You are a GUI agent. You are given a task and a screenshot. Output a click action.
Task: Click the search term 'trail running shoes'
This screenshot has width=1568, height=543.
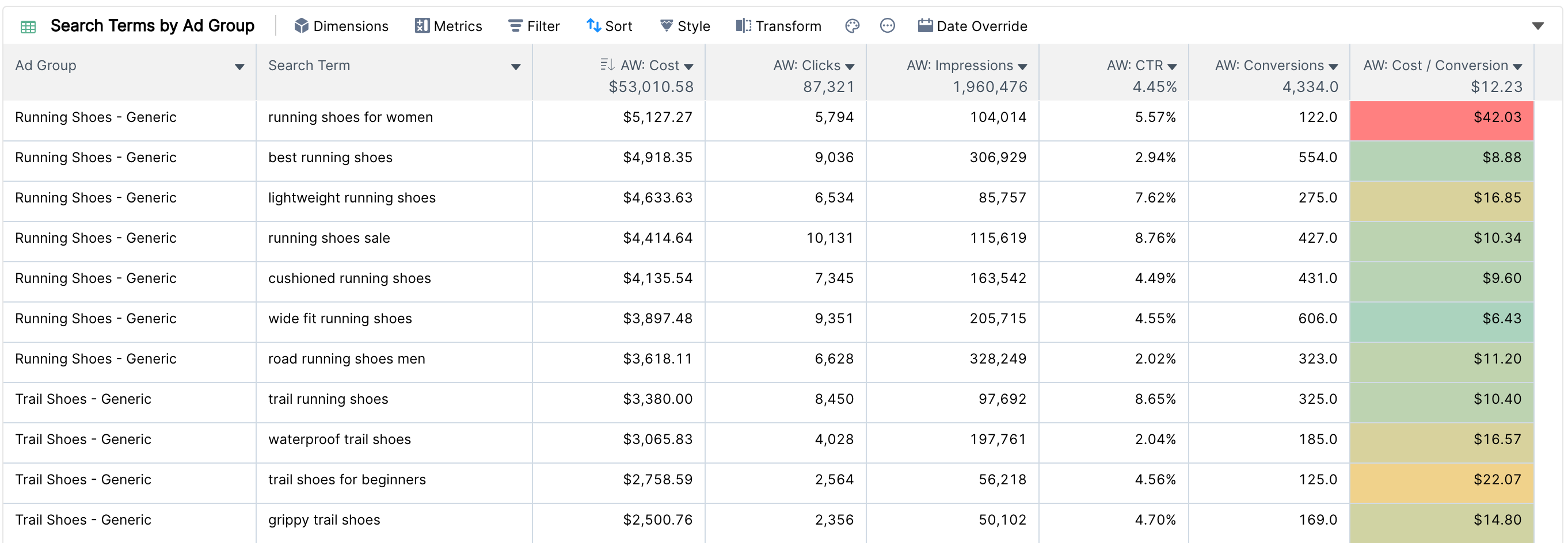328,399
